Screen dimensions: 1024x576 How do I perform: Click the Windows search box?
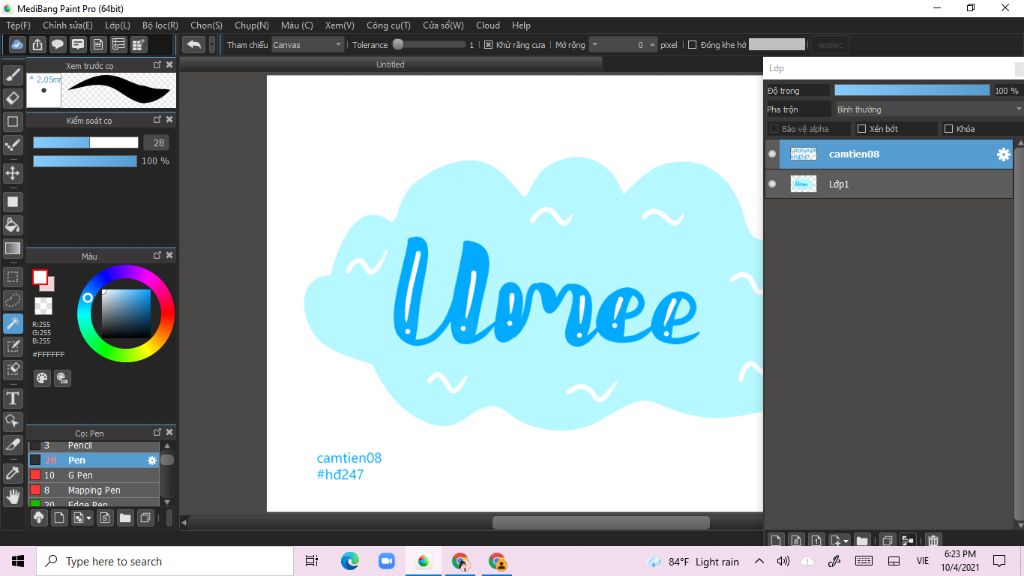click(x=165, y=562)
